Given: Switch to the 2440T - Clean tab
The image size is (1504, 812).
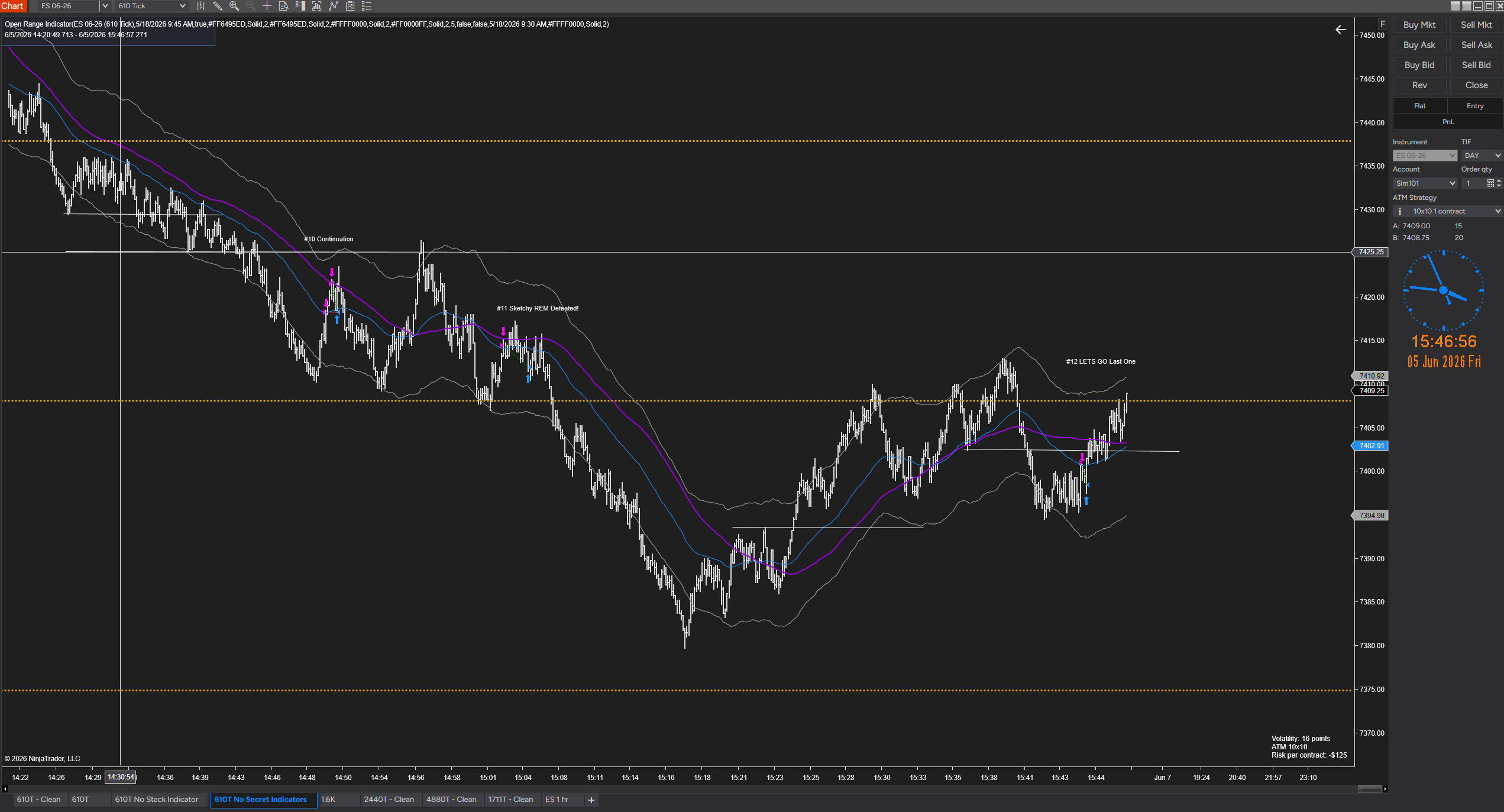Looking at the screenshot, I should coord(389,800).
